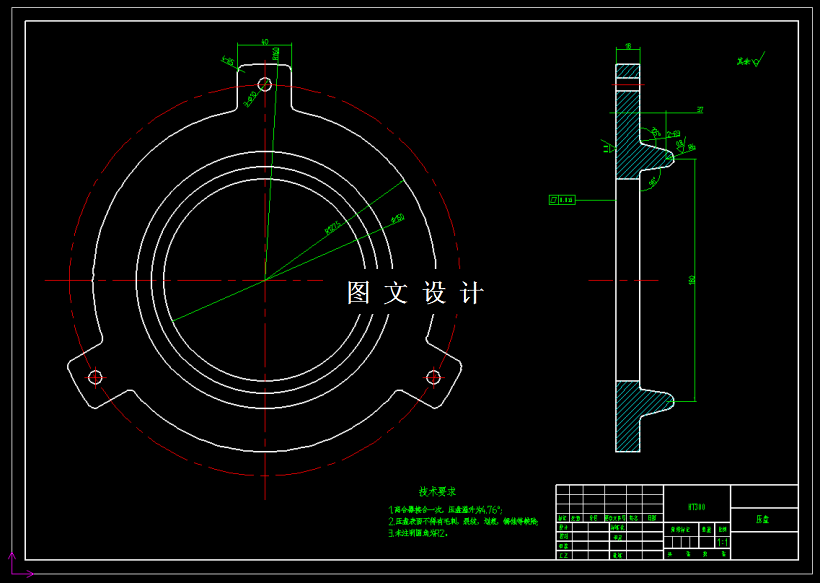This screenshot has width=820, height=583.
Task: Click the diagonal radius dimension text near rings
Action: [x=333, y=227]
